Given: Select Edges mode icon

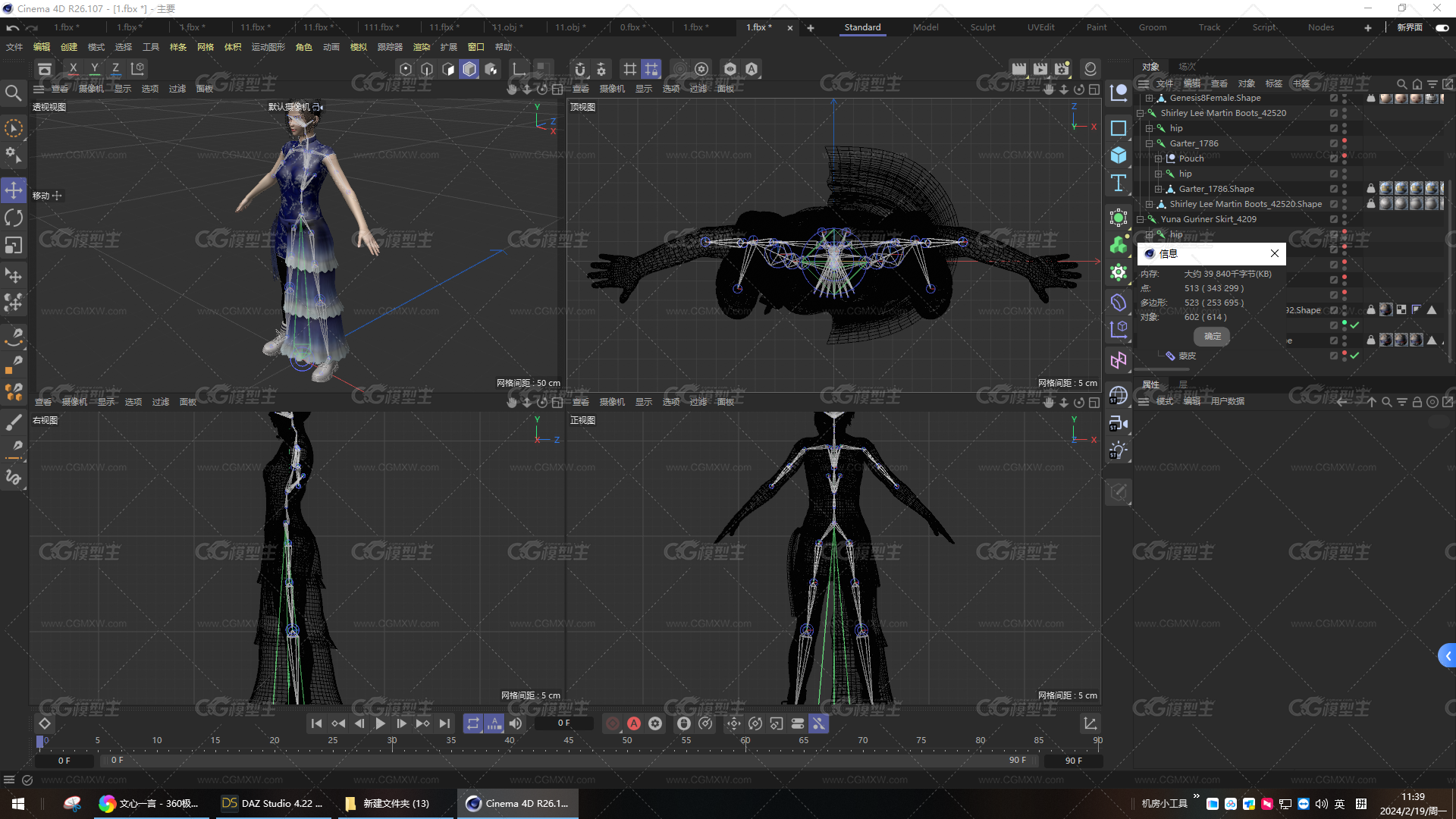Looking at the screenshot, I should [x=427, y=69].
